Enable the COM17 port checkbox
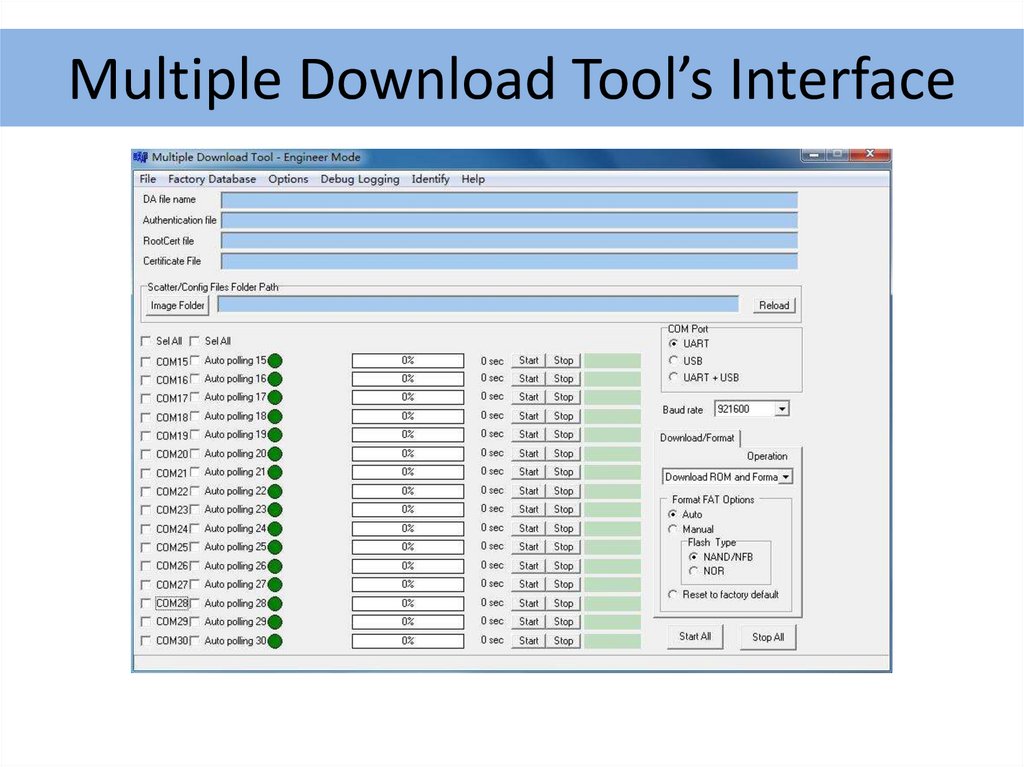 [147, 399]
